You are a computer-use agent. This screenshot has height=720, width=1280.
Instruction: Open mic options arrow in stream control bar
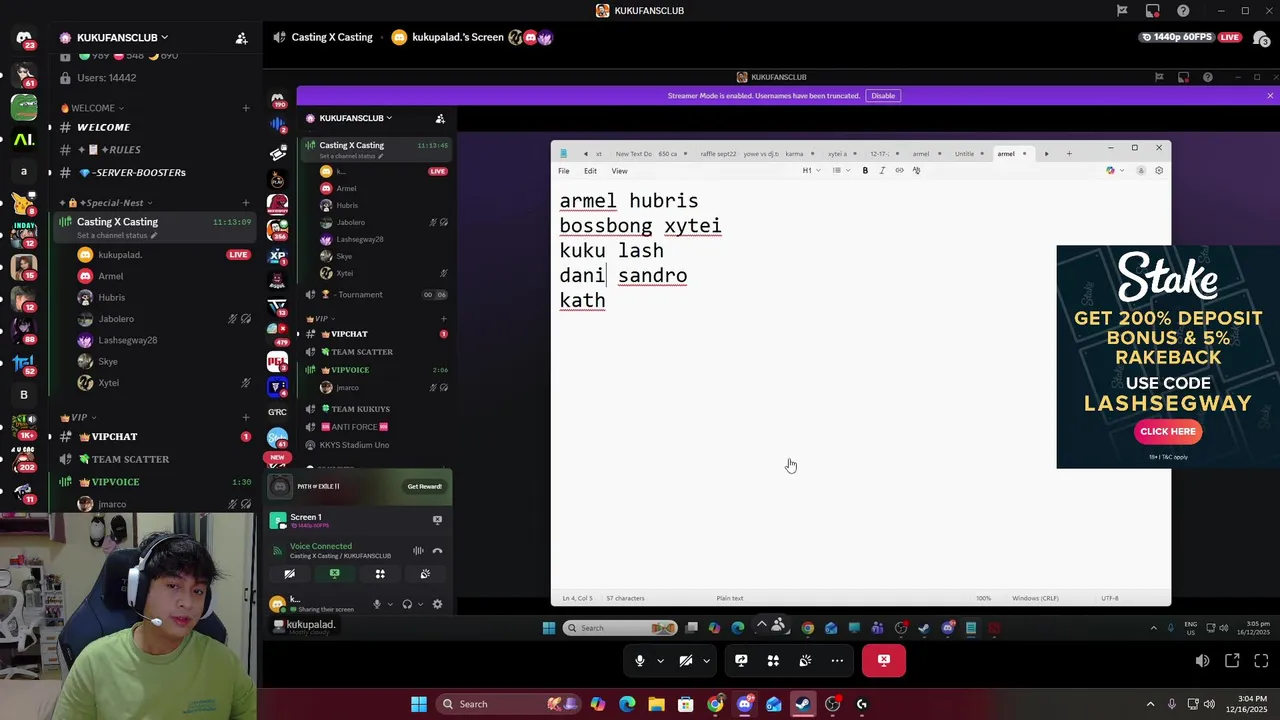click(x=660, y=661)
